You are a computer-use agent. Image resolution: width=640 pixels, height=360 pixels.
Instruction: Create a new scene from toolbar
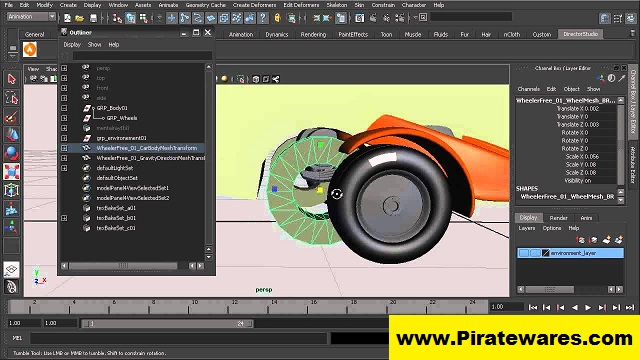click(67, 18)
